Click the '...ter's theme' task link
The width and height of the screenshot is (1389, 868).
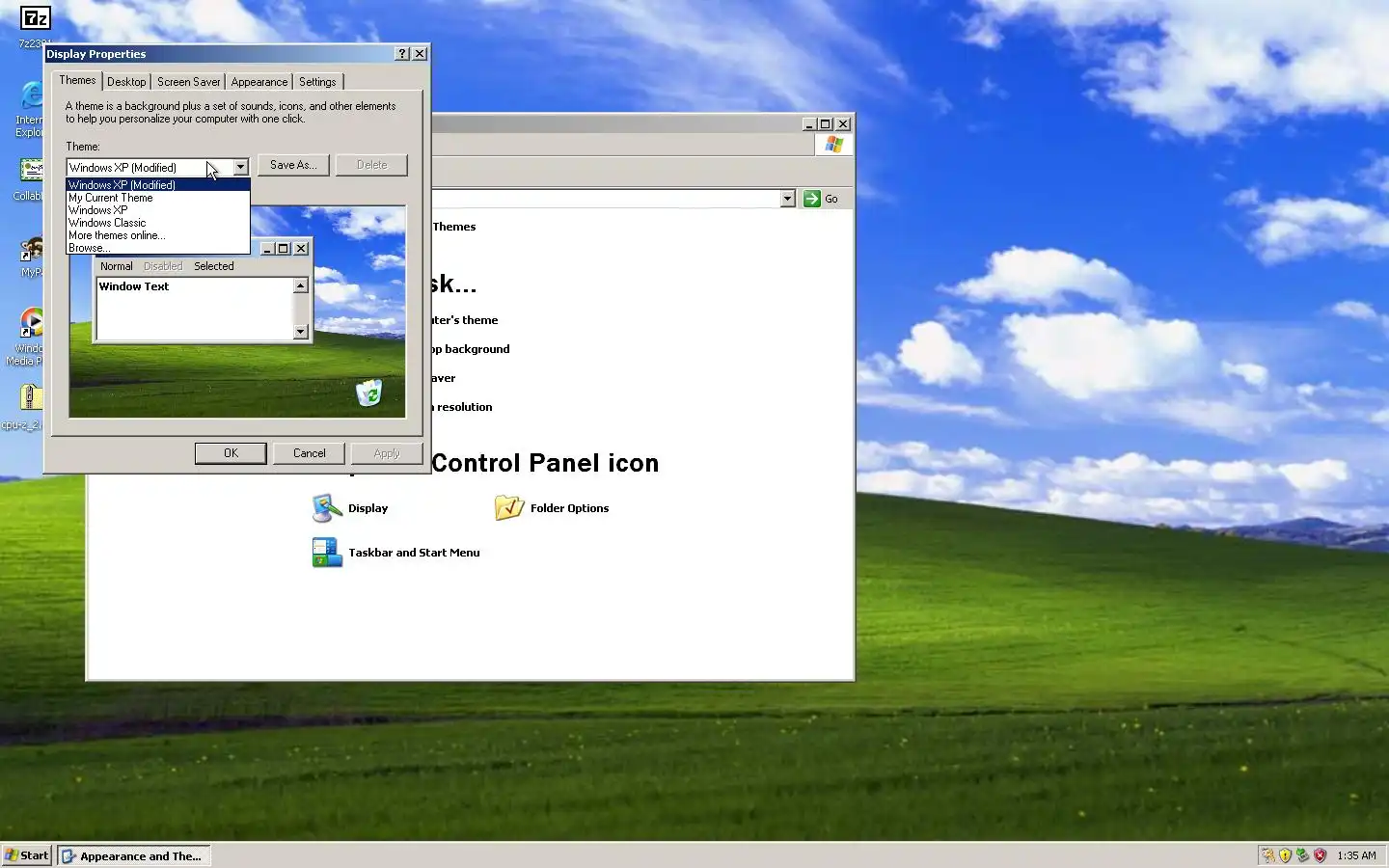pyautogui.click(x=465, y=320)
